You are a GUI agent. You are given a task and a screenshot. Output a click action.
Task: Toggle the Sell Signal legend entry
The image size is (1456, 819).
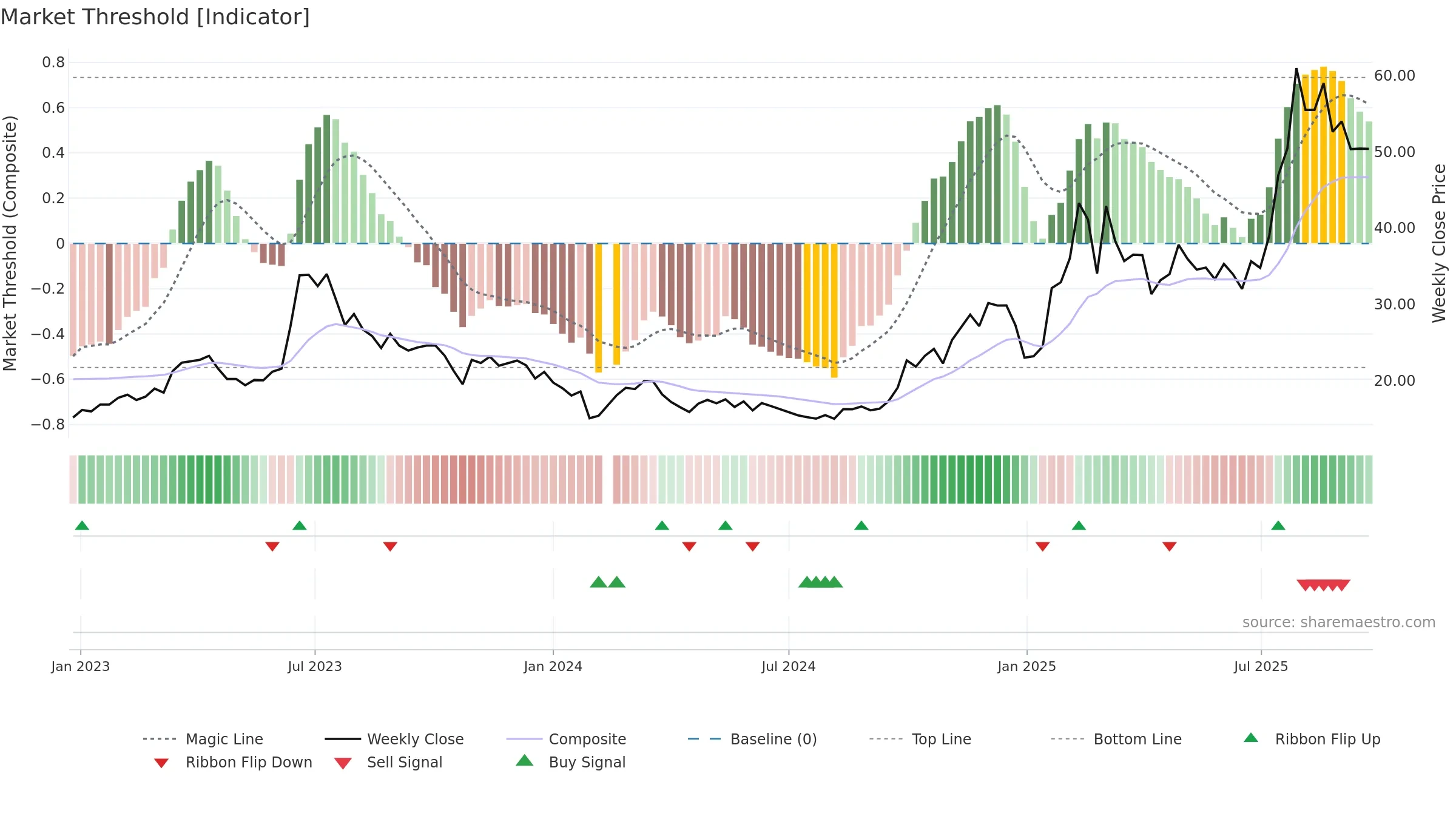tap(388, 762)
